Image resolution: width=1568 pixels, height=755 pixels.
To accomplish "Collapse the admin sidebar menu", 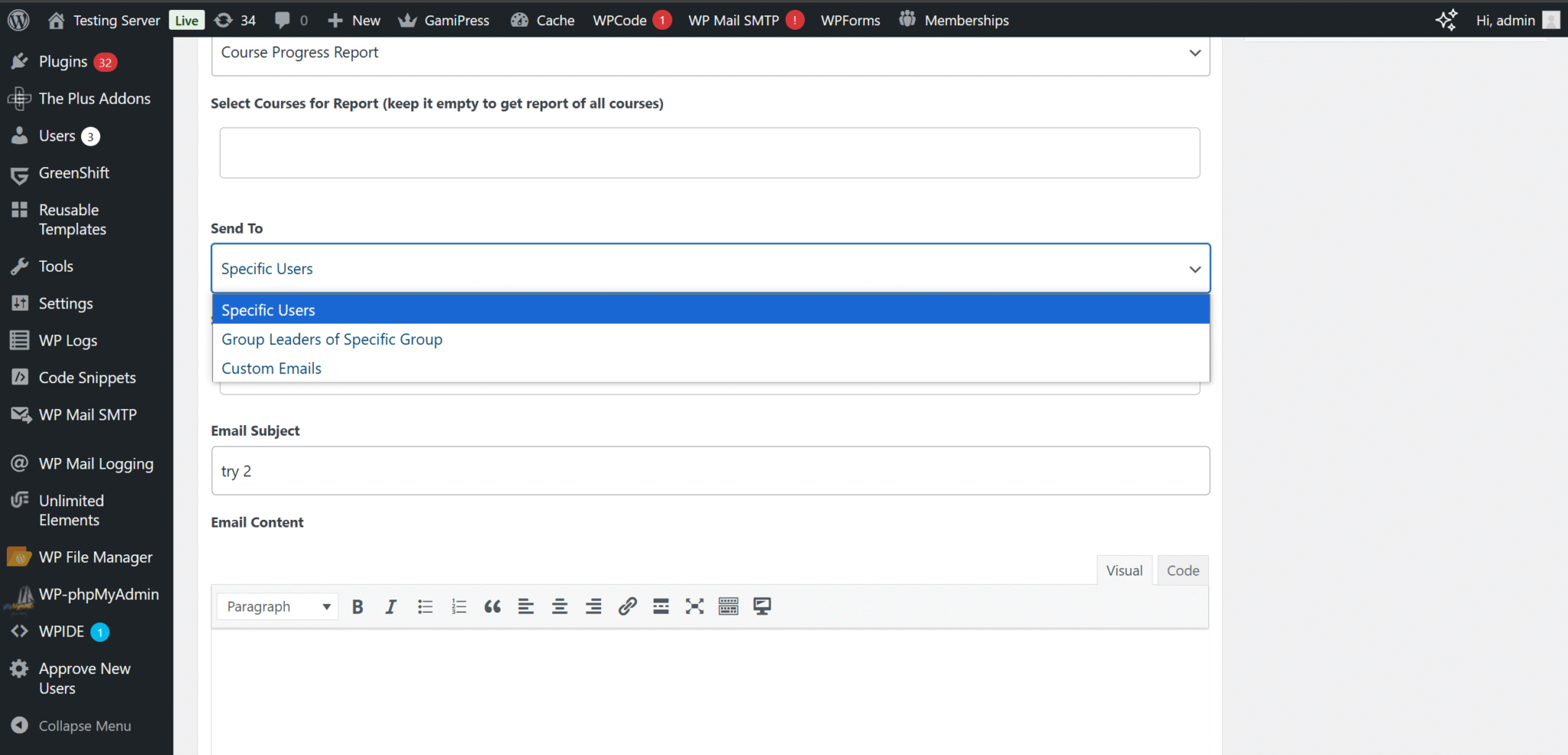I will tap(84, 726).
